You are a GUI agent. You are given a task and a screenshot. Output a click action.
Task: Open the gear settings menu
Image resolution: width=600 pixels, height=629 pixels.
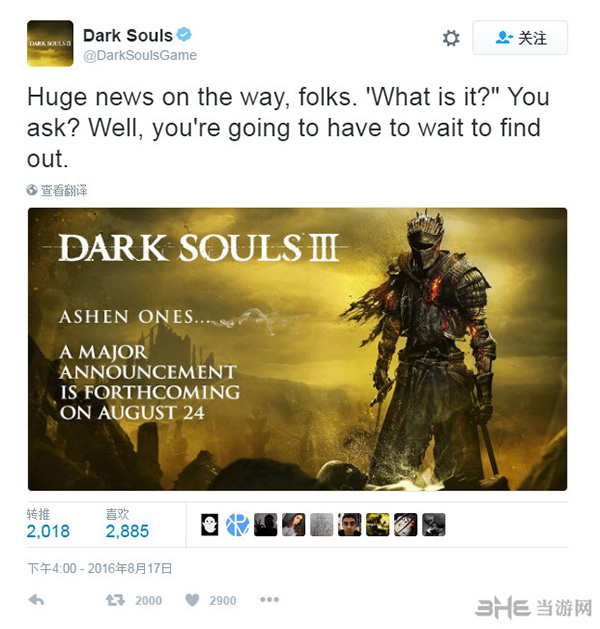(x=451, y=38)
